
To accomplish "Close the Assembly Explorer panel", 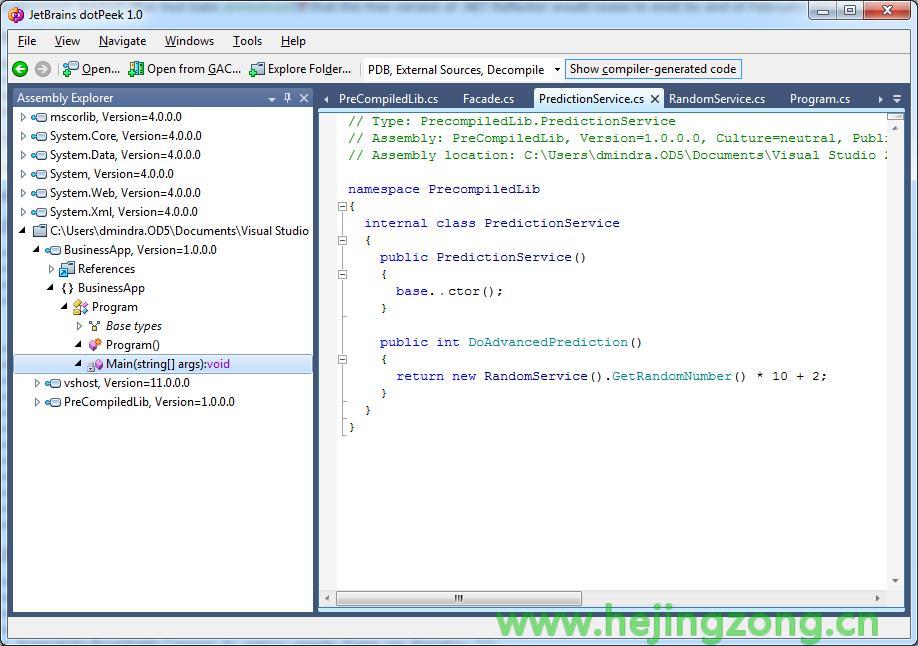I will pos(304,98).
